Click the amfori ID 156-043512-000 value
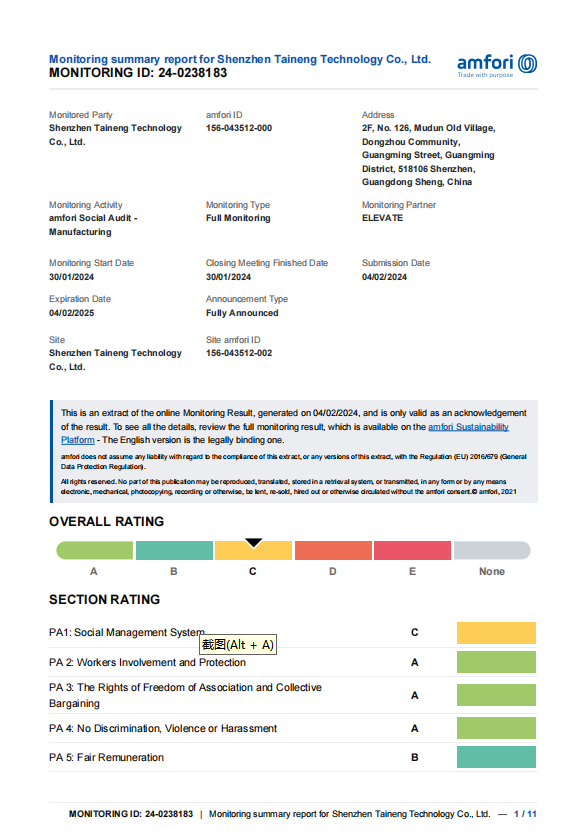Viewport: 577px width, 838px height. [x=239, y=128]
